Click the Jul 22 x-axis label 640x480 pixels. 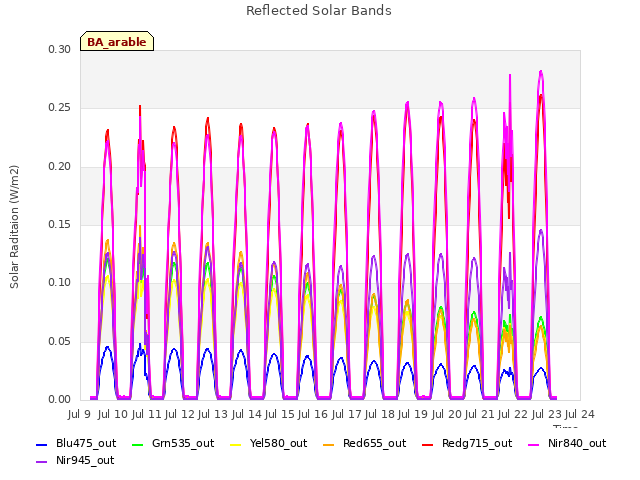tap(513, 414)
